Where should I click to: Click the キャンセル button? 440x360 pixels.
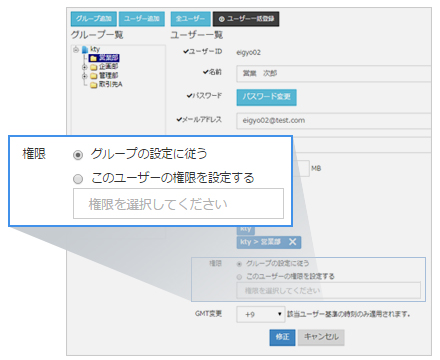321,337
